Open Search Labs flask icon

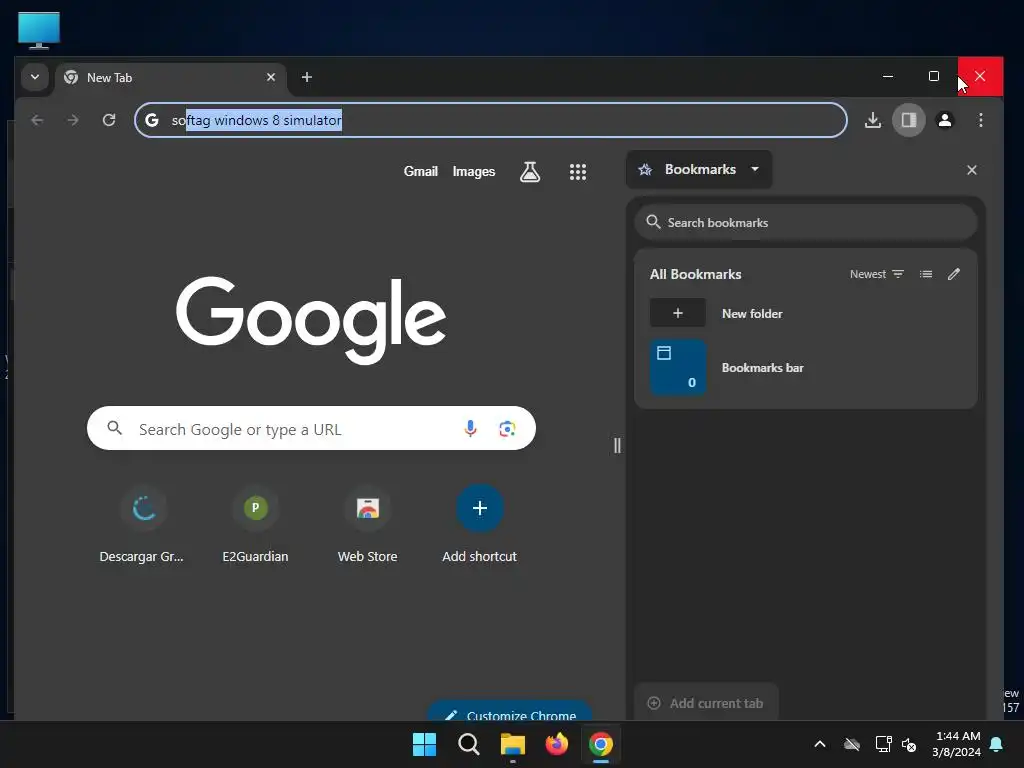(530, 172)
